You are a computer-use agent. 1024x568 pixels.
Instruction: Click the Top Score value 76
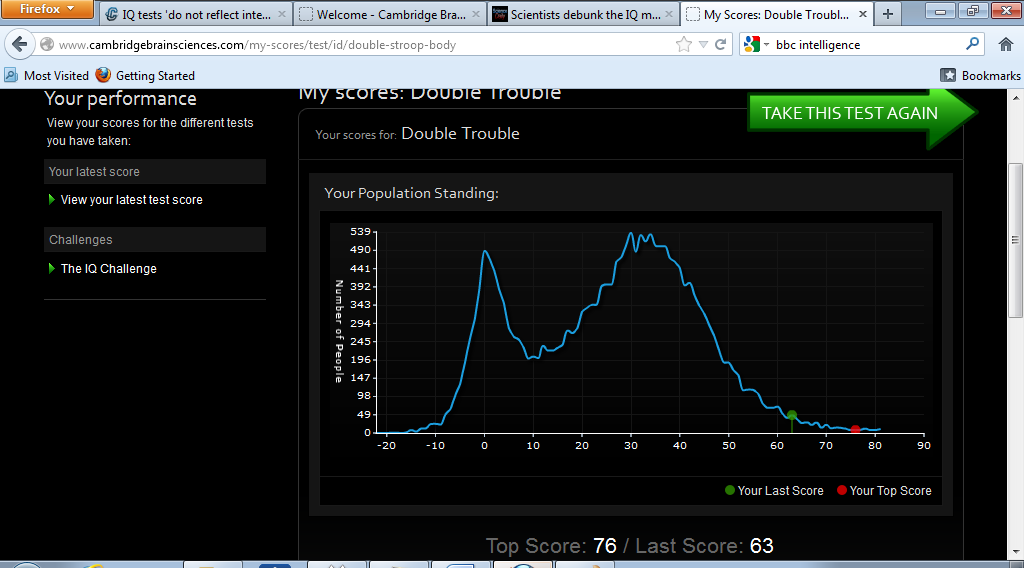[605, 546]
